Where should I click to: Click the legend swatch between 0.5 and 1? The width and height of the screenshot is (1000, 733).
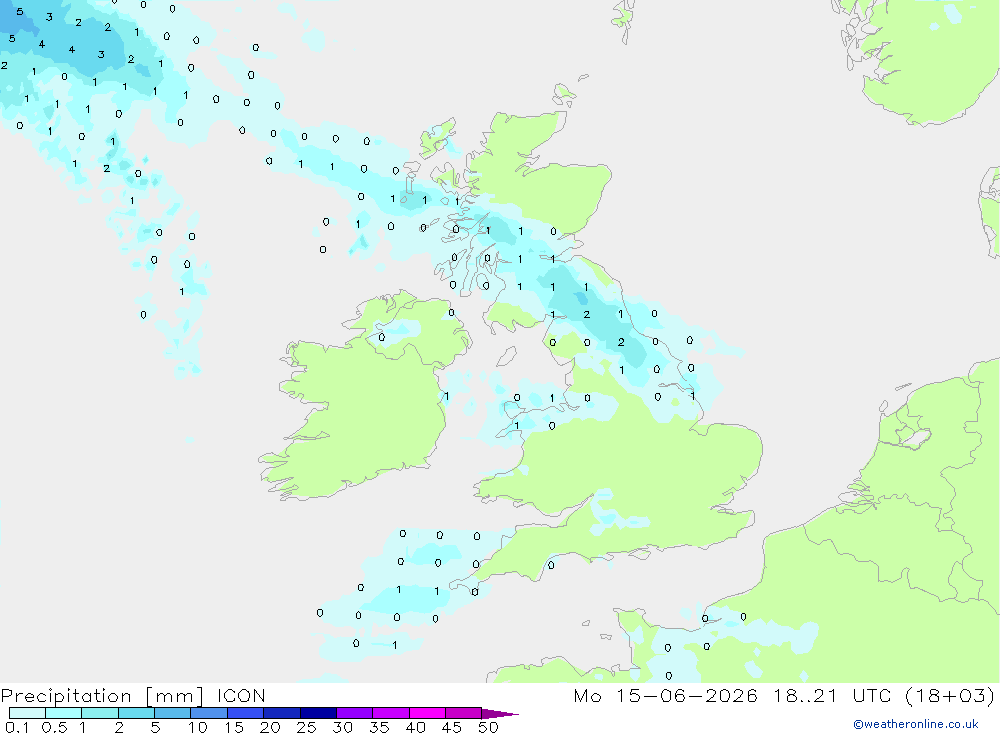(63, 713)
